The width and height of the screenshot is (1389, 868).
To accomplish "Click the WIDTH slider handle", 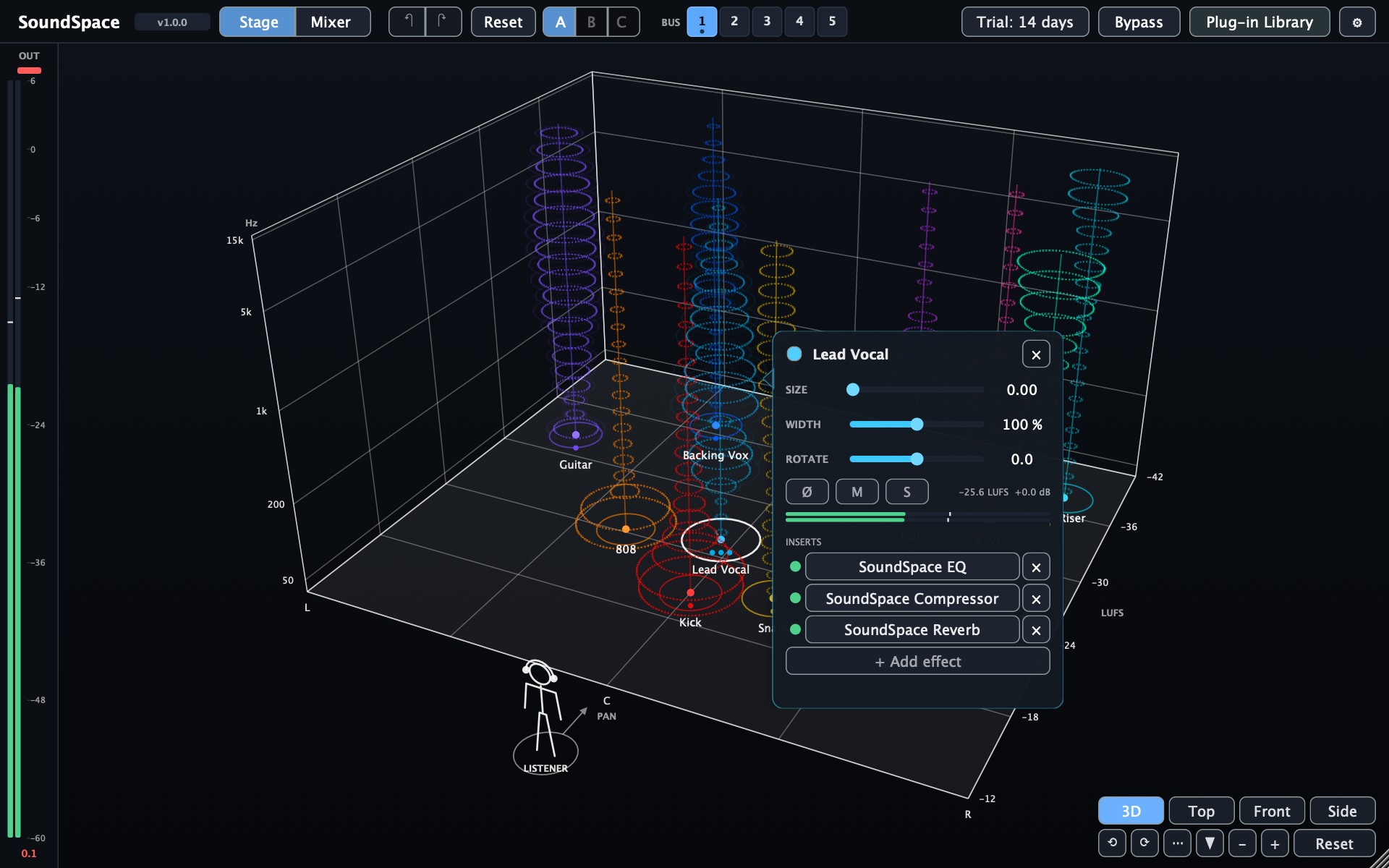I will (x=917, y=425).
